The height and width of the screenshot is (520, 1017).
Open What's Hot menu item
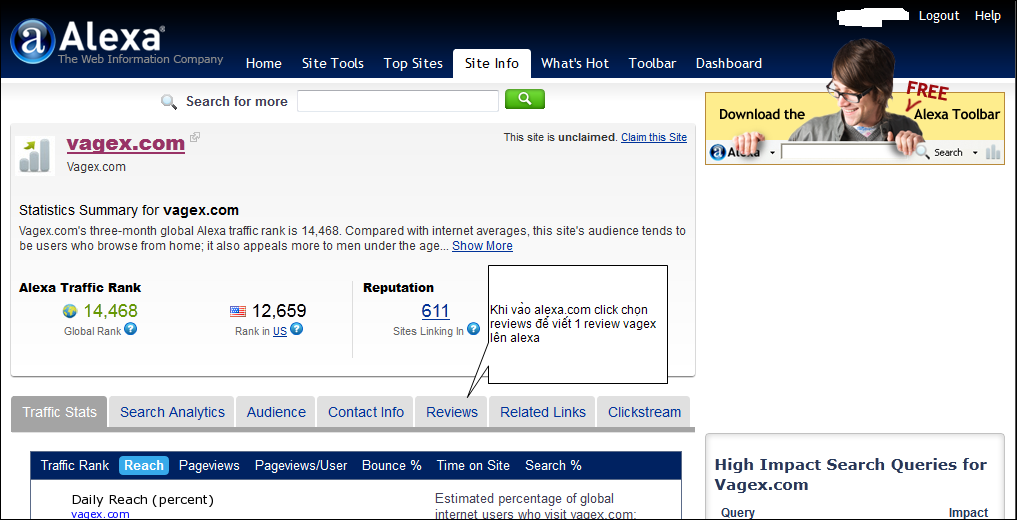tap(575, 64)
